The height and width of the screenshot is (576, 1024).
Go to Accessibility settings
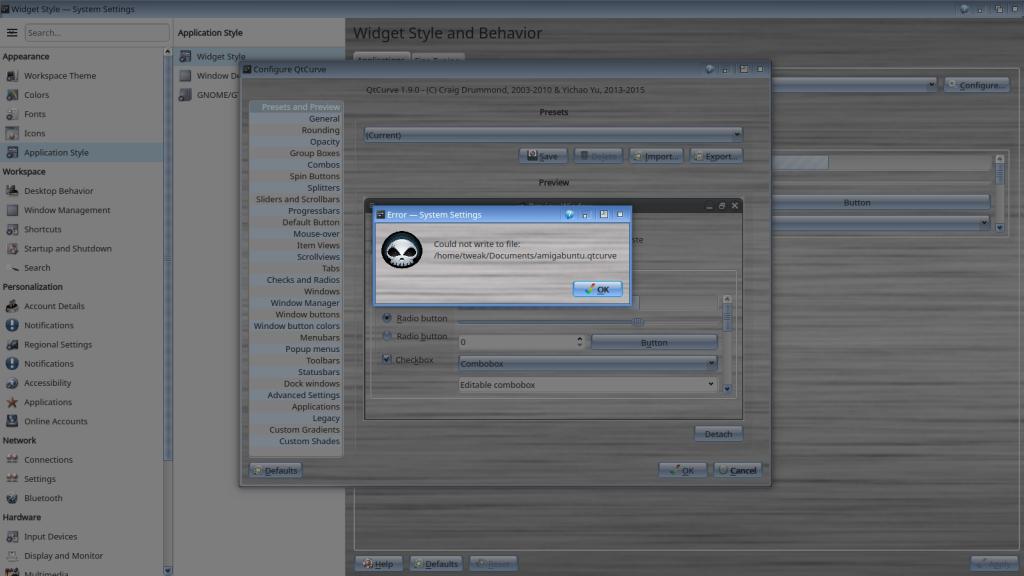(x=47, y=383)
